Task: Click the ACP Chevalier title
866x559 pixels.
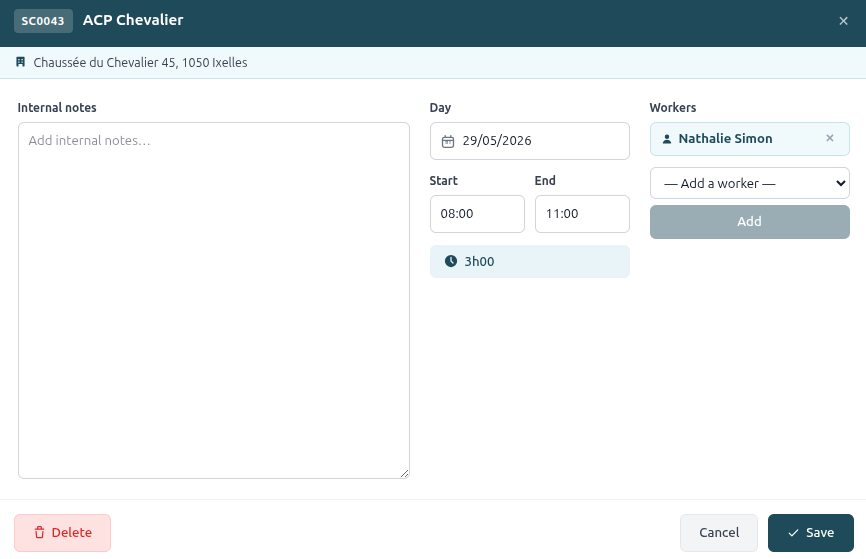Action: 133,20
